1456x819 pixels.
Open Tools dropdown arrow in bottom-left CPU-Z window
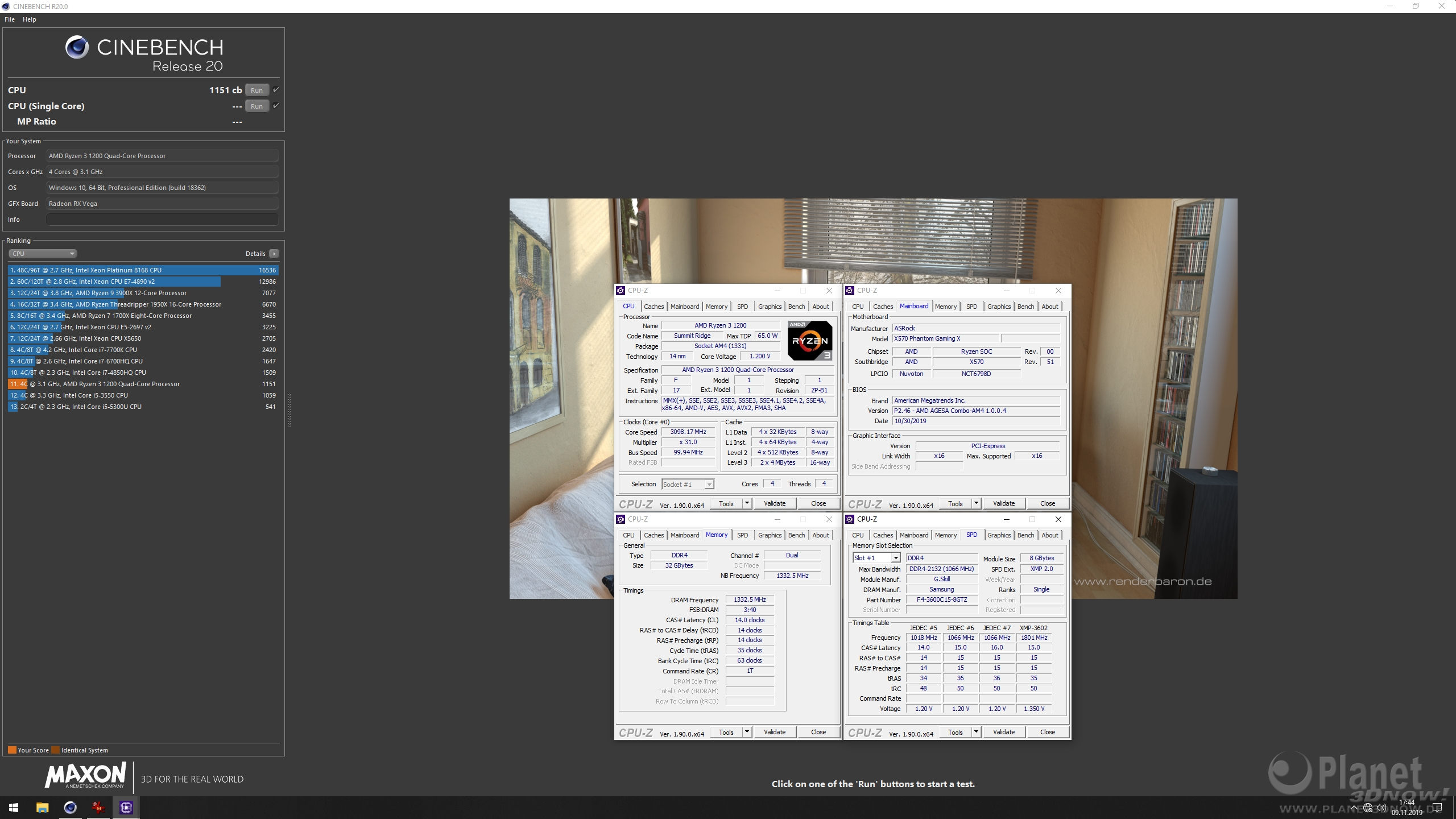747,732
